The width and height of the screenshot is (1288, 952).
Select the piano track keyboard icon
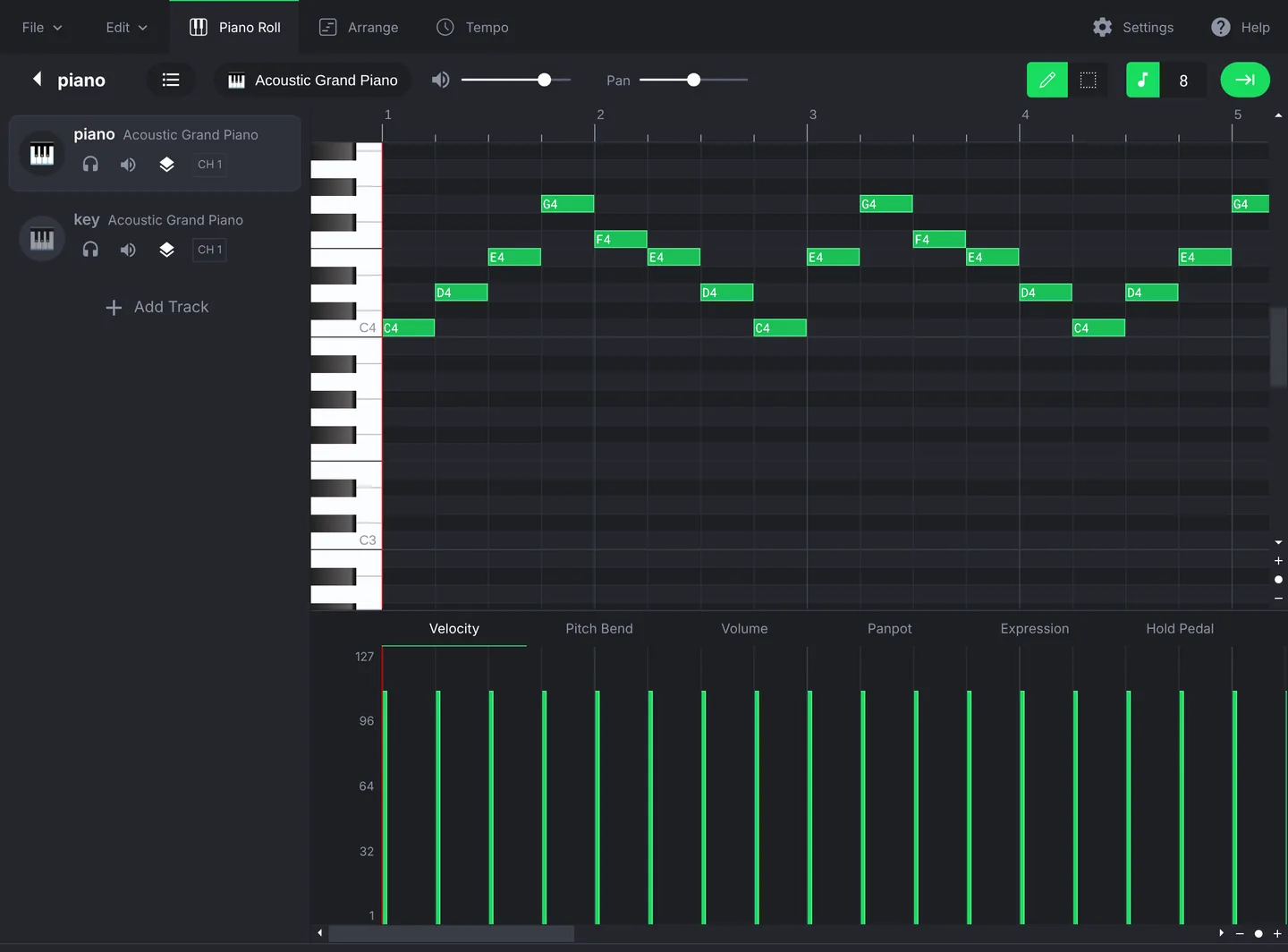tap(42, 154)
